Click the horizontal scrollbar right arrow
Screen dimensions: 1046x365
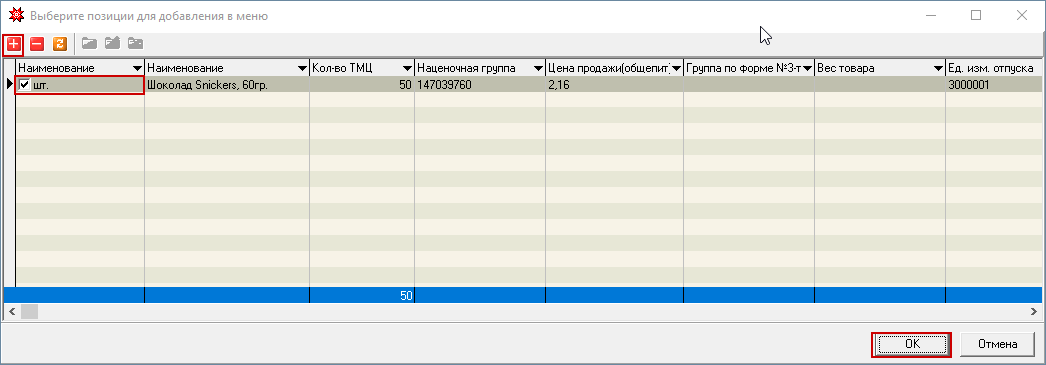point(1034,311)
